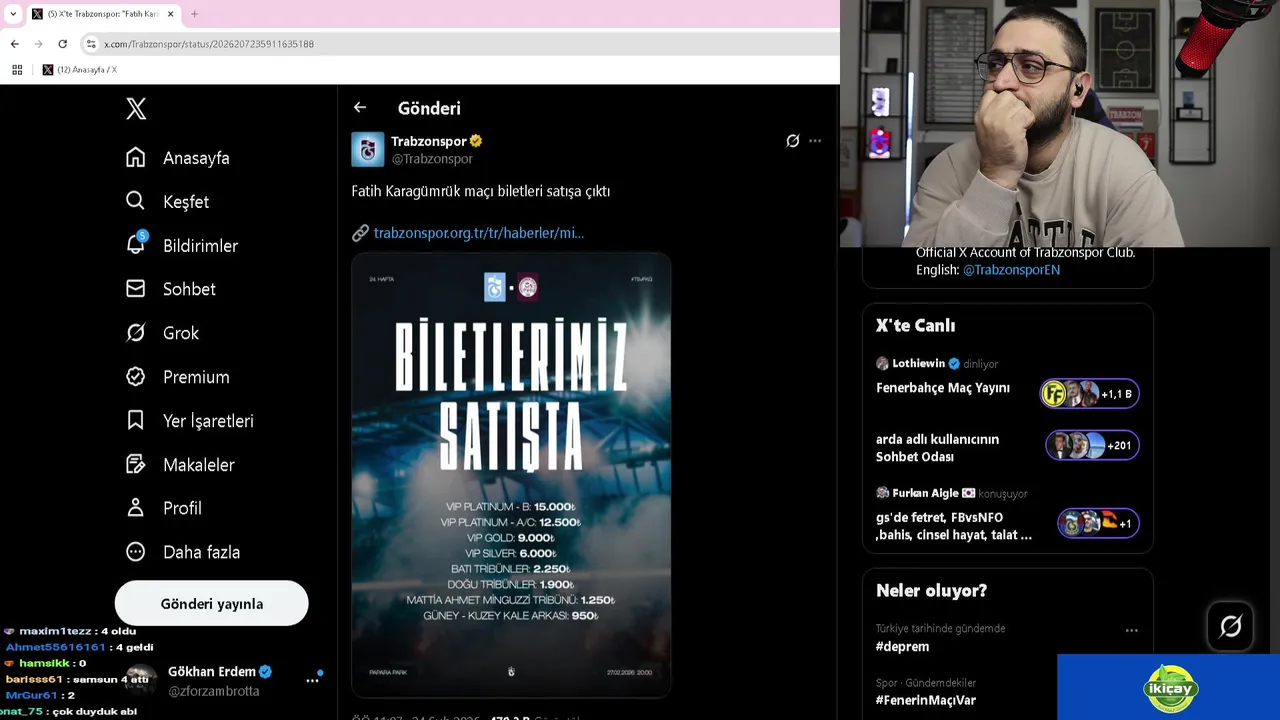Open Makaleler icon in sidebar
This screenshot has height=720, width=1280.
[x=136, y=464]
